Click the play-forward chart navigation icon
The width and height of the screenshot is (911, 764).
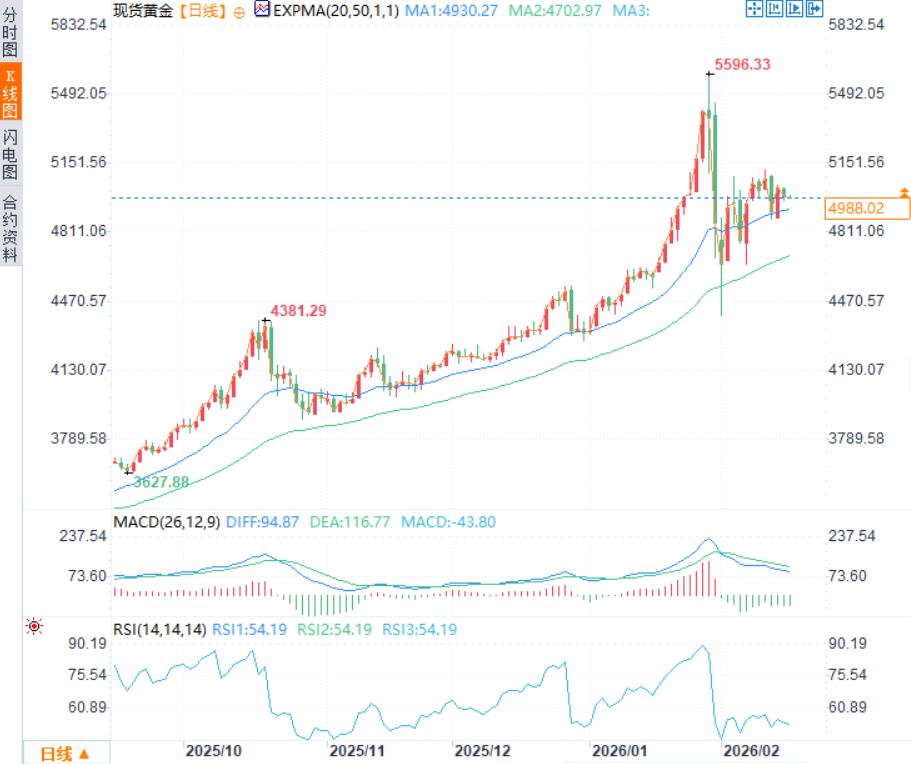coord(795,9)
